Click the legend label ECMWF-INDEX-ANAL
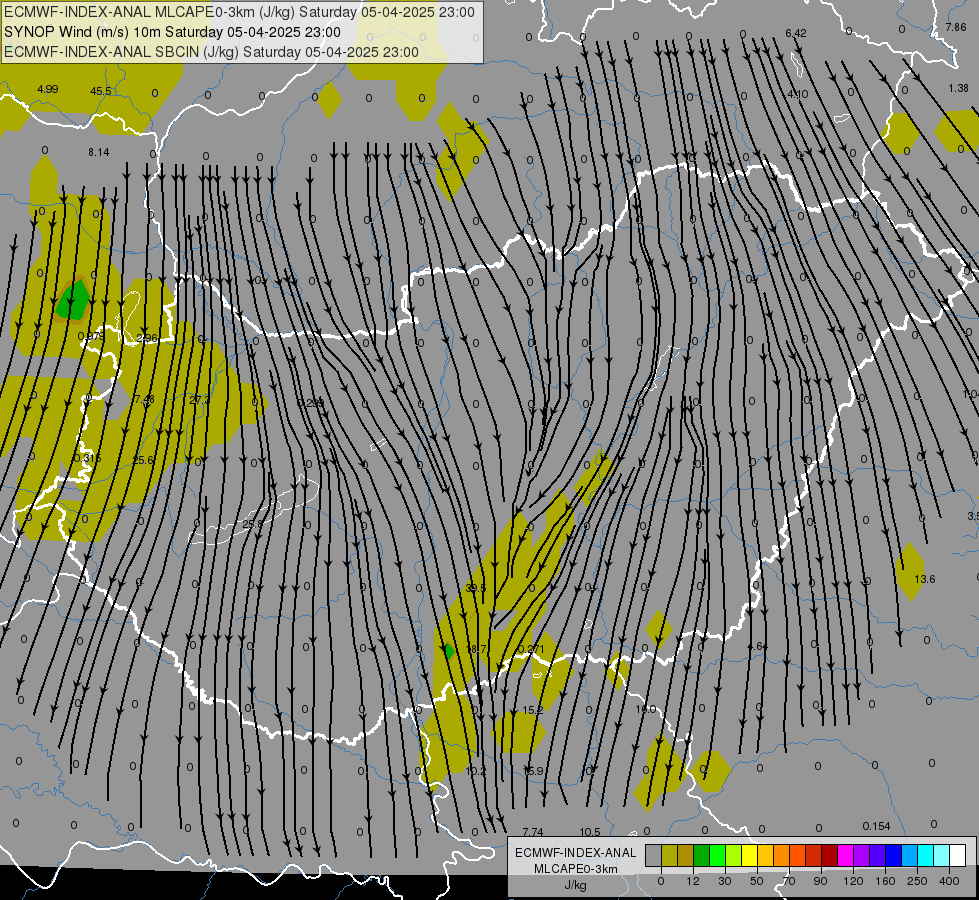979x900 pixels. click(x=575, y=853)
